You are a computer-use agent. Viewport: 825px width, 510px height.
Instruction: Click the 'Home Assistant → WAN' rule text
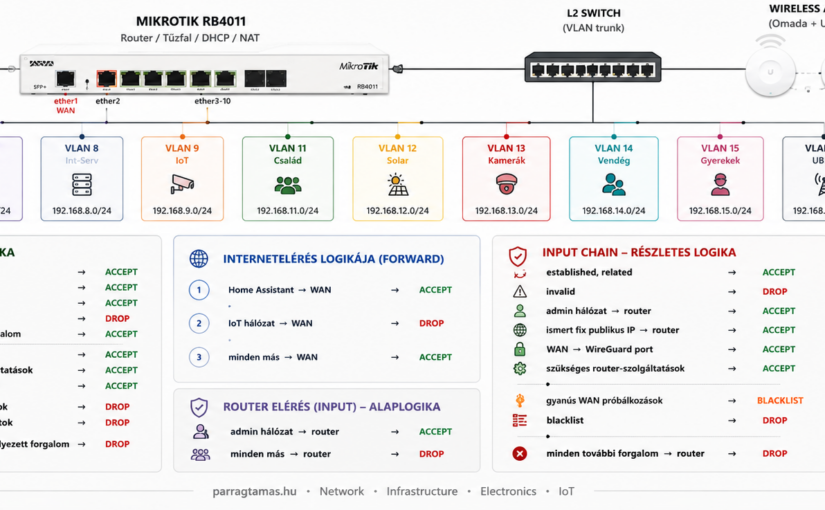pos(280,290)
